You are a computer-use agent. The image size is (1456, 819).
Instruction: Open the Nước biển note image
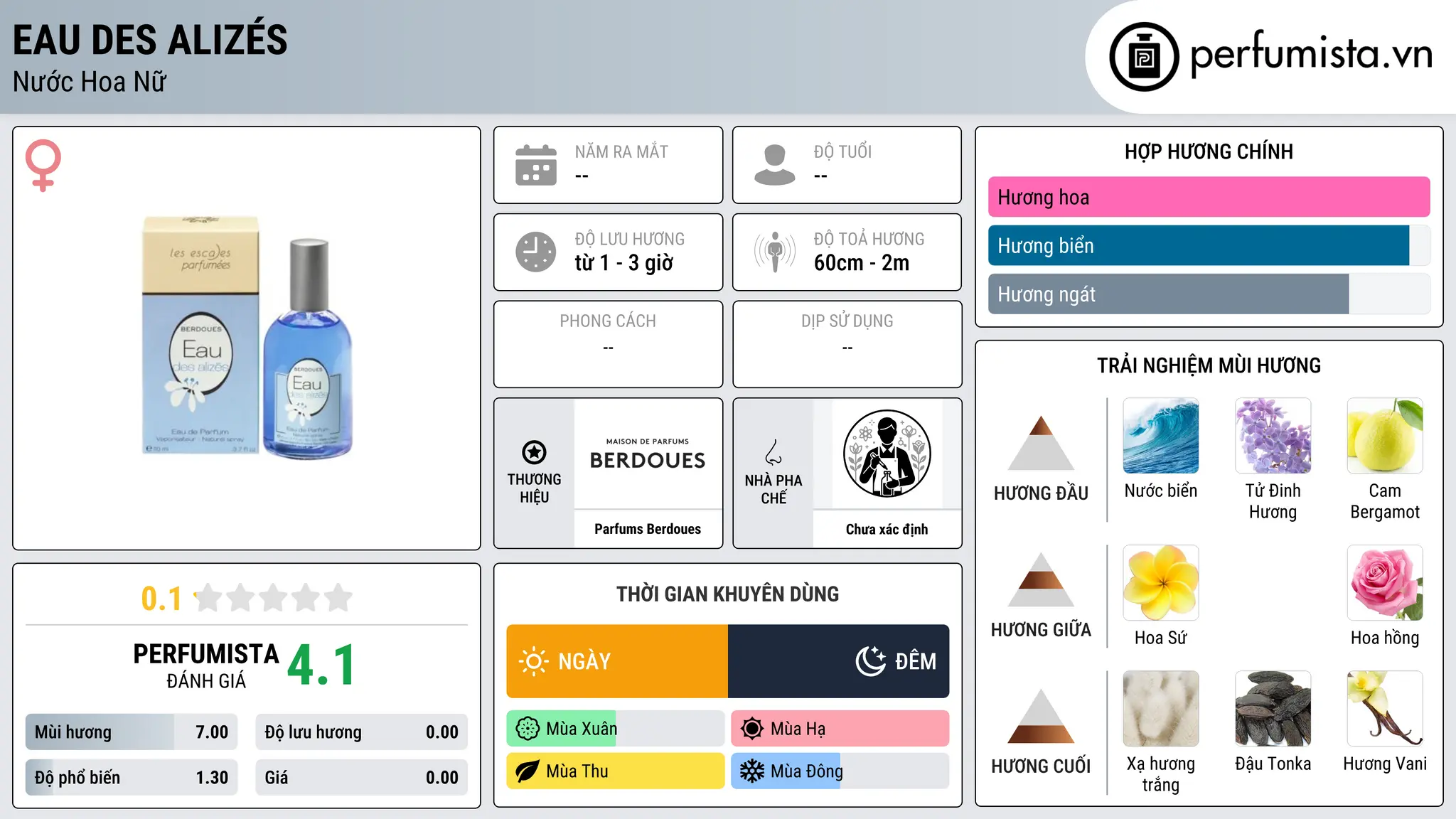1161,436
